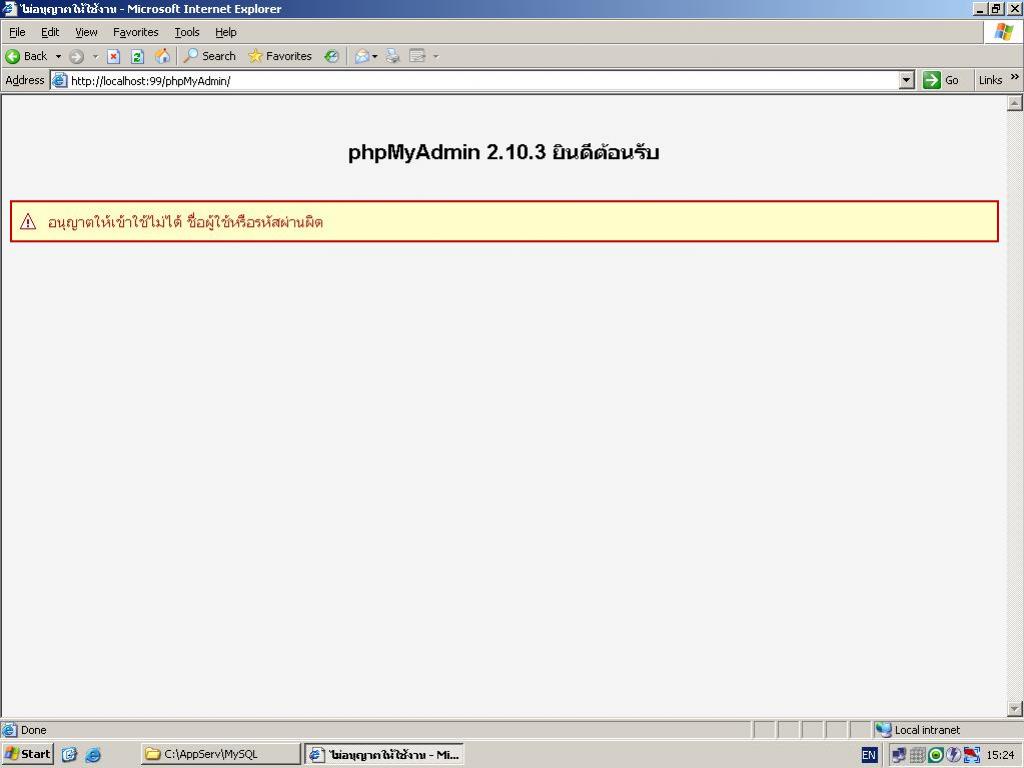Launch Internet Explorer from quick launch
This screenshot has height=768, width=1024.
pos(93,755)
